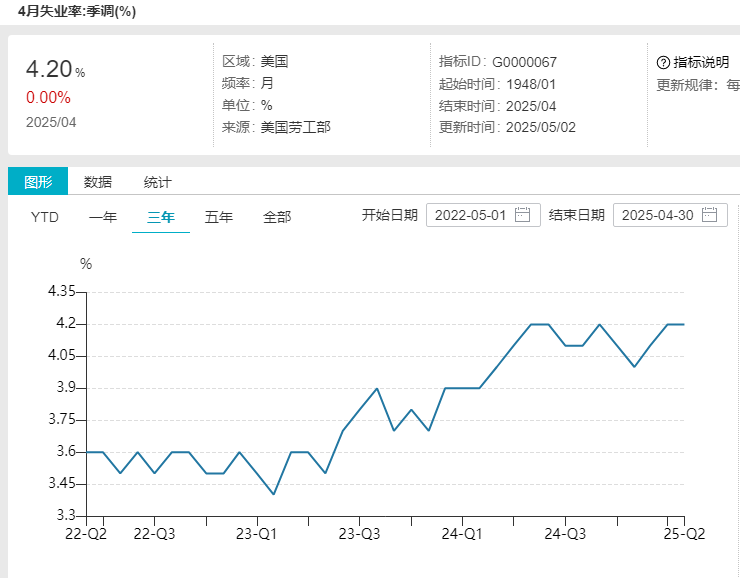Choose the 一年 time range
The width and height of the screenshot is (740, 578).
click(103, 217)
